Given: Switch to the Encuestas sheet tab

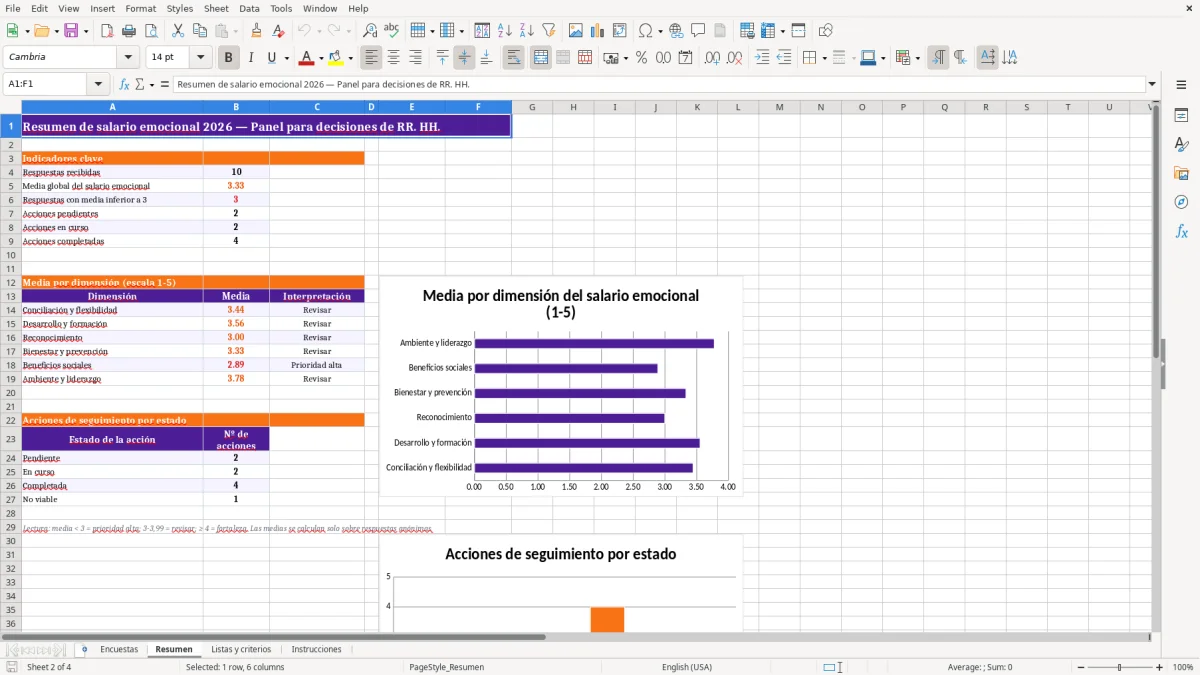Looking at the screenshot, I should [120, 649].
